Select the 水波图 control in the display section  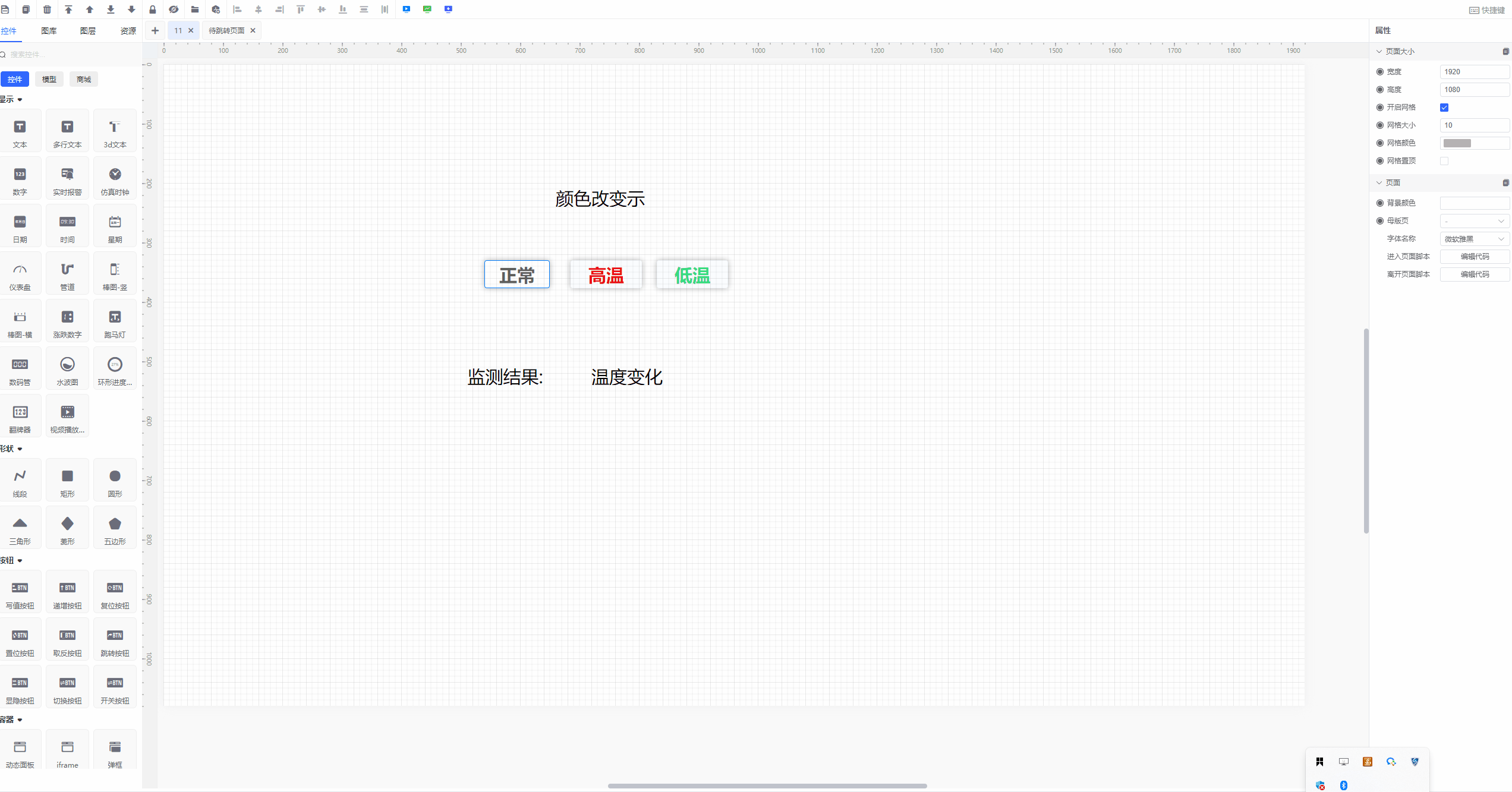coord(67,368)
